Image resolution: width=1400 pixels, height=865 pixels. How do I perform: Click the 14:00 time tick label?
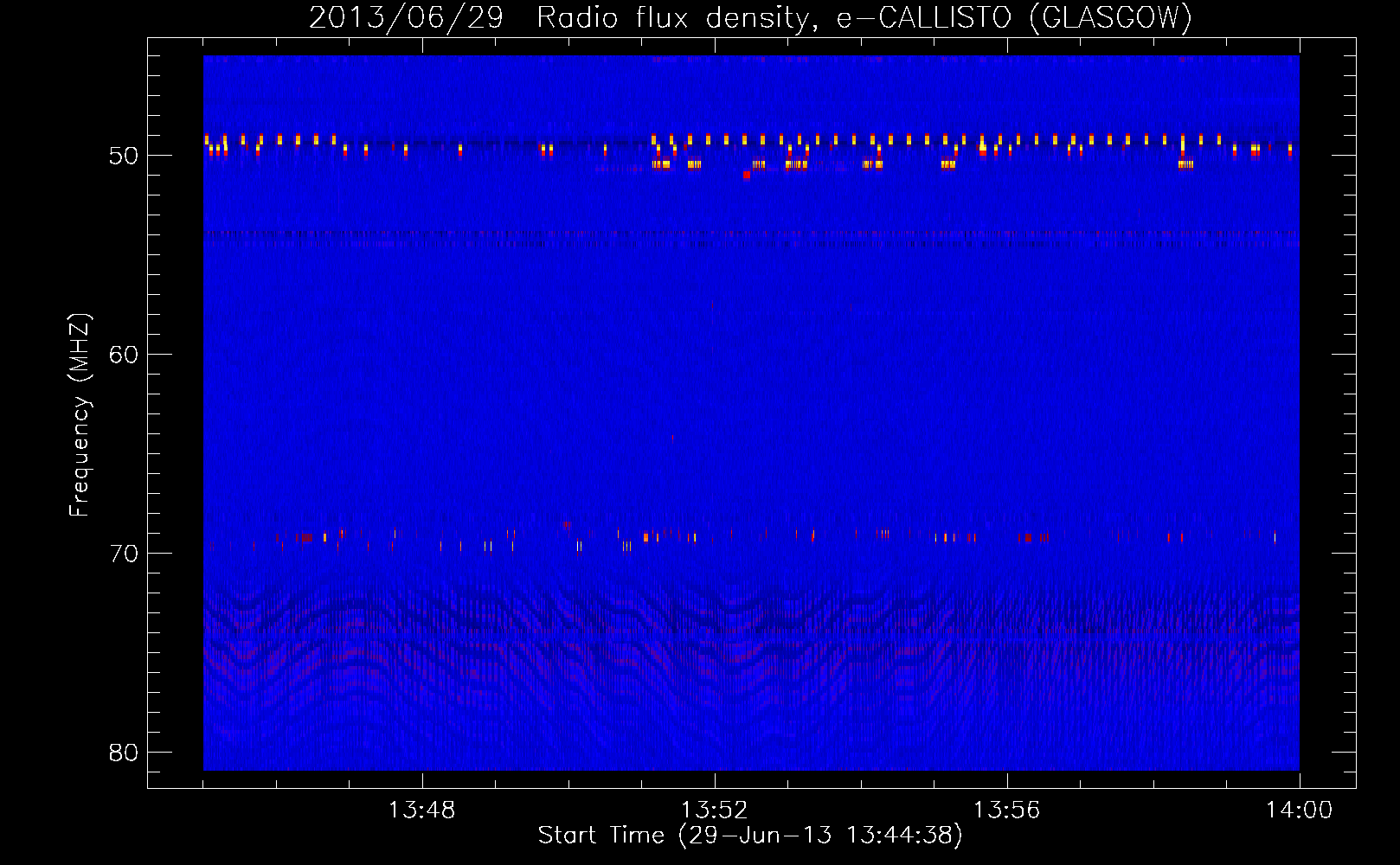click(x=1299, y=811)
